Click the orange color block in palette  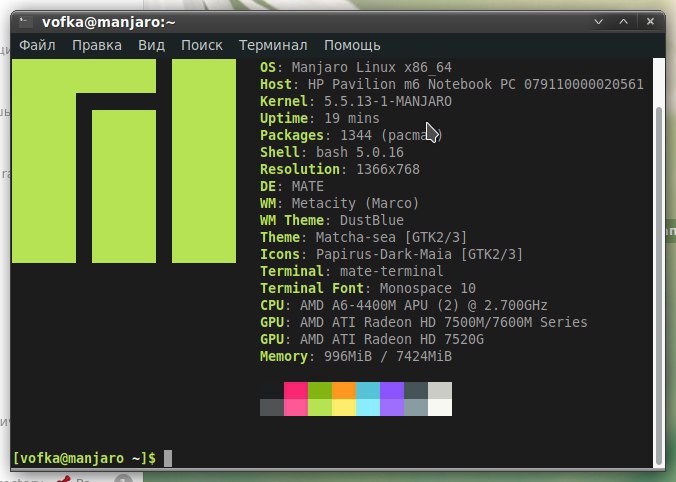point(344,390)
